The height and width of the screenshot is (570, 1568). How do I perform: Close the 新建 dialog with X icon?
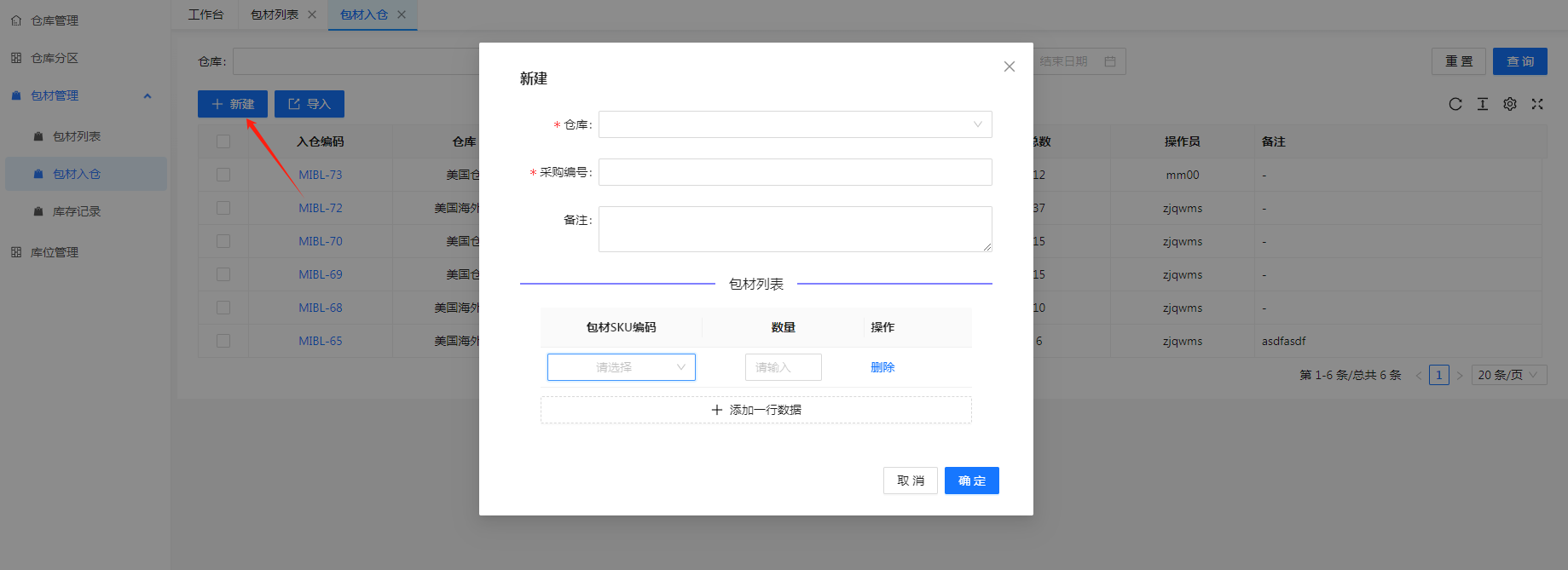(x=1010, y=66)
